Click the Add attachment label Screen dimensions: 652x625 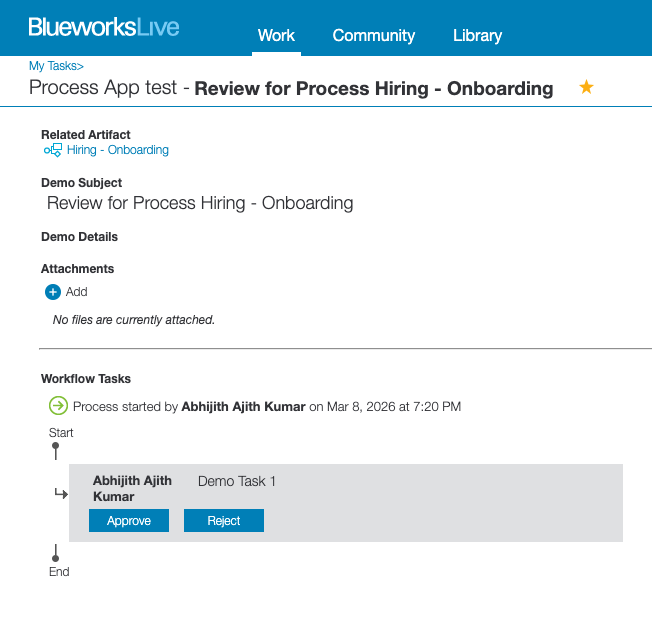tap(77, 292)
